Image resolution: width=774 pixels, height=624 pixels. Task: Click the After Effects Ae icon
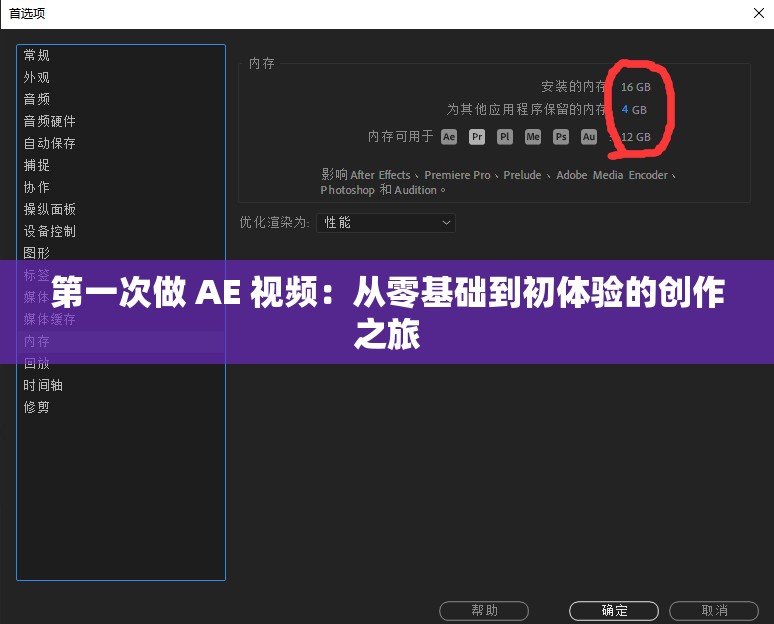tap(449, 137)
